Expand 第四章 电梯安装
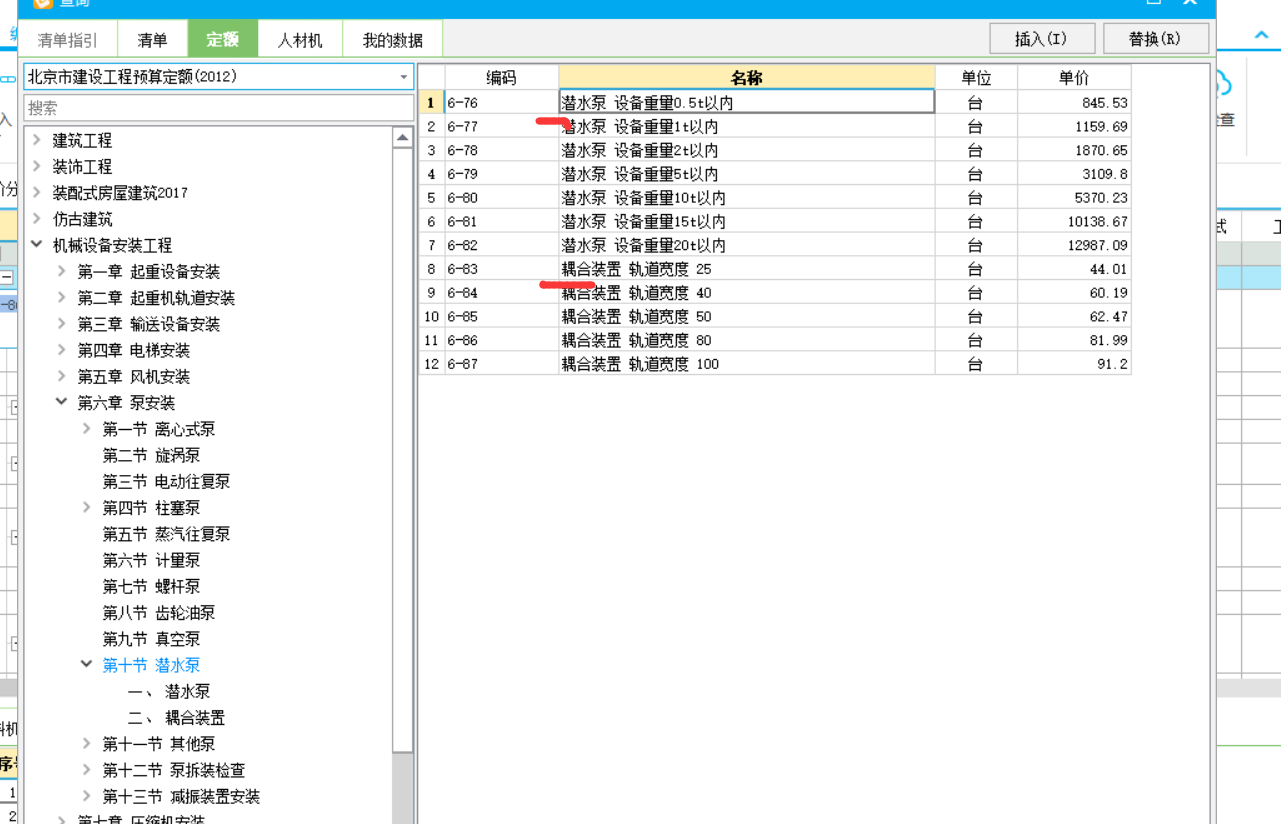This screenshot has width=1281, height=824. [x=62, y=350]
